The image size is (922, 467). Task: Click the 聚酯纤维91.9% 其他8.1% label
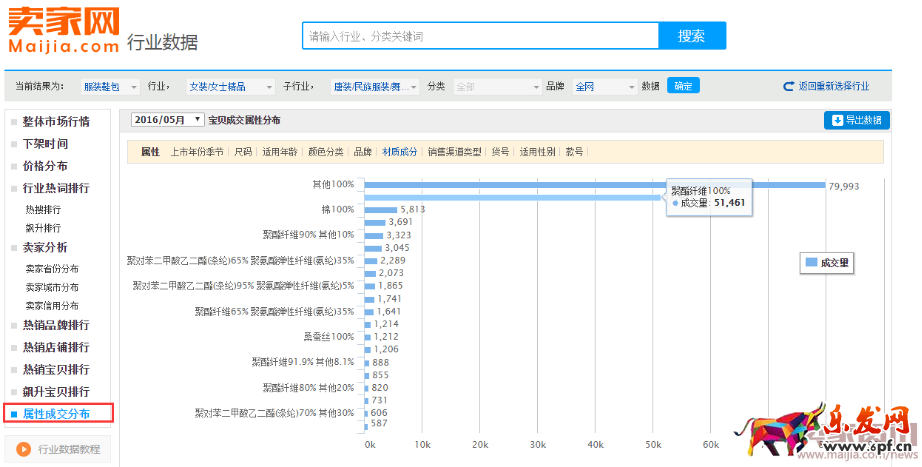click(303, 362)
